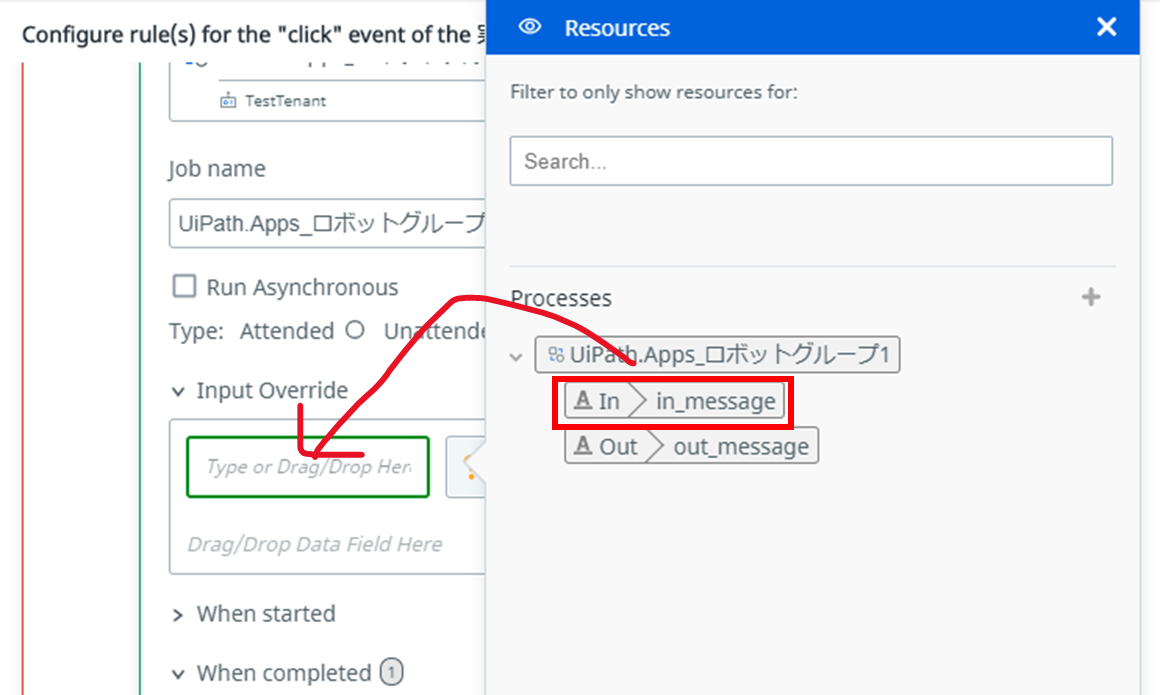The height and width of the screenshot is (695, 1160).
Task: Click the Run Asynchronous label
Action: tap(302, 287)
